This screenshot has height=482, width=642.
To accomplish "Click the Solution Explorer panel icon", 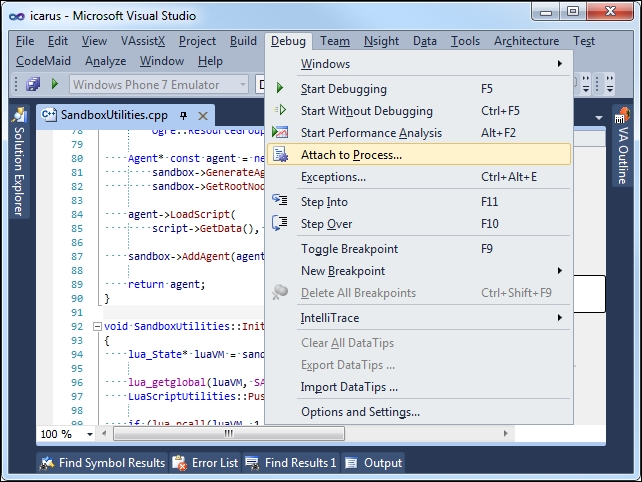I will pyautogui.click(x=19, y=115).
